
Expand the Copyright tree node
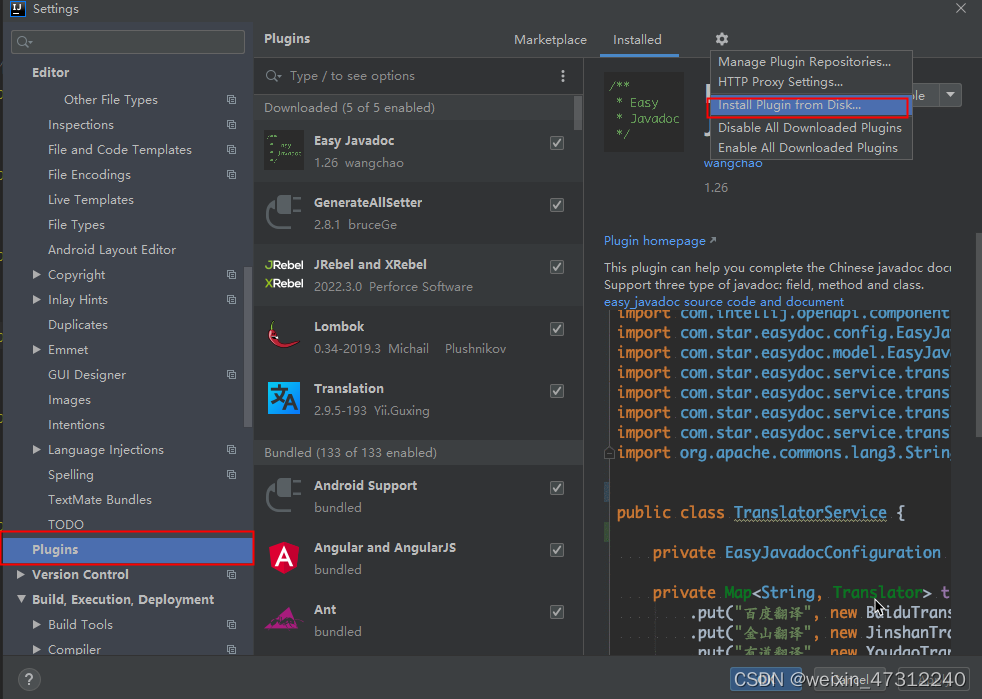tap(36, 274)
